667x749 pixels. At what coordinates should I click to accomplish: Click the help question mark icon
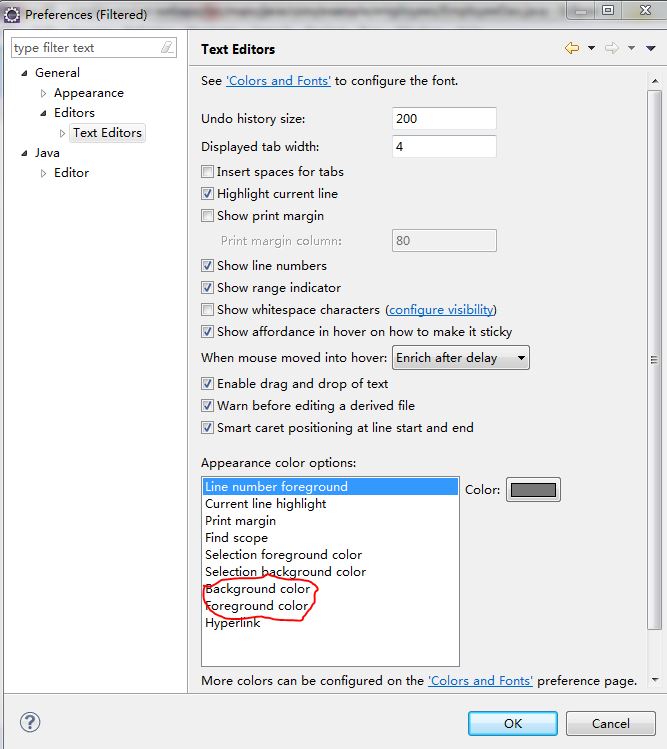[x=30, y=722]
